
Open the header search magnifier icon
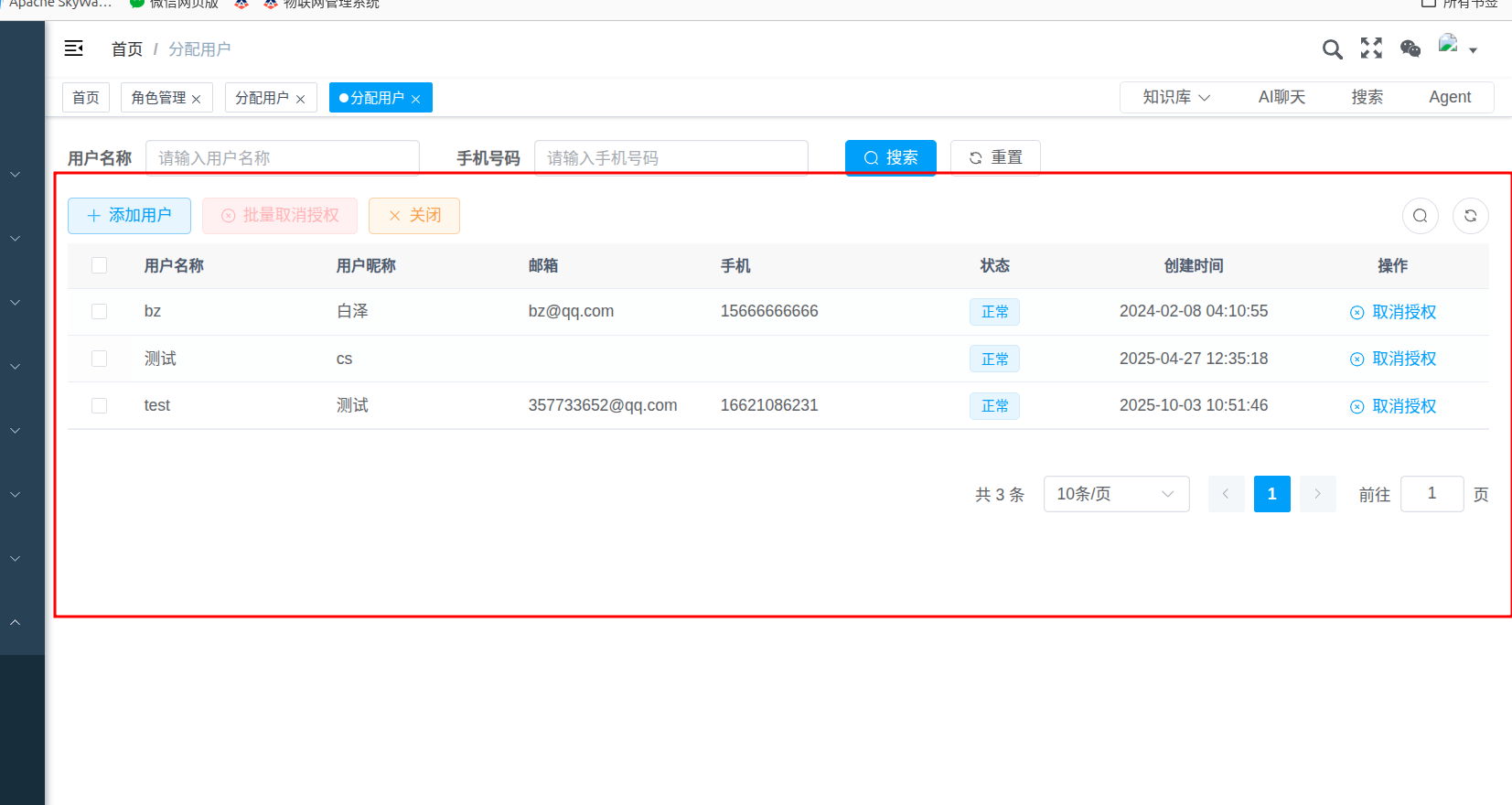pyautogui.click(x=1332, y=49)
